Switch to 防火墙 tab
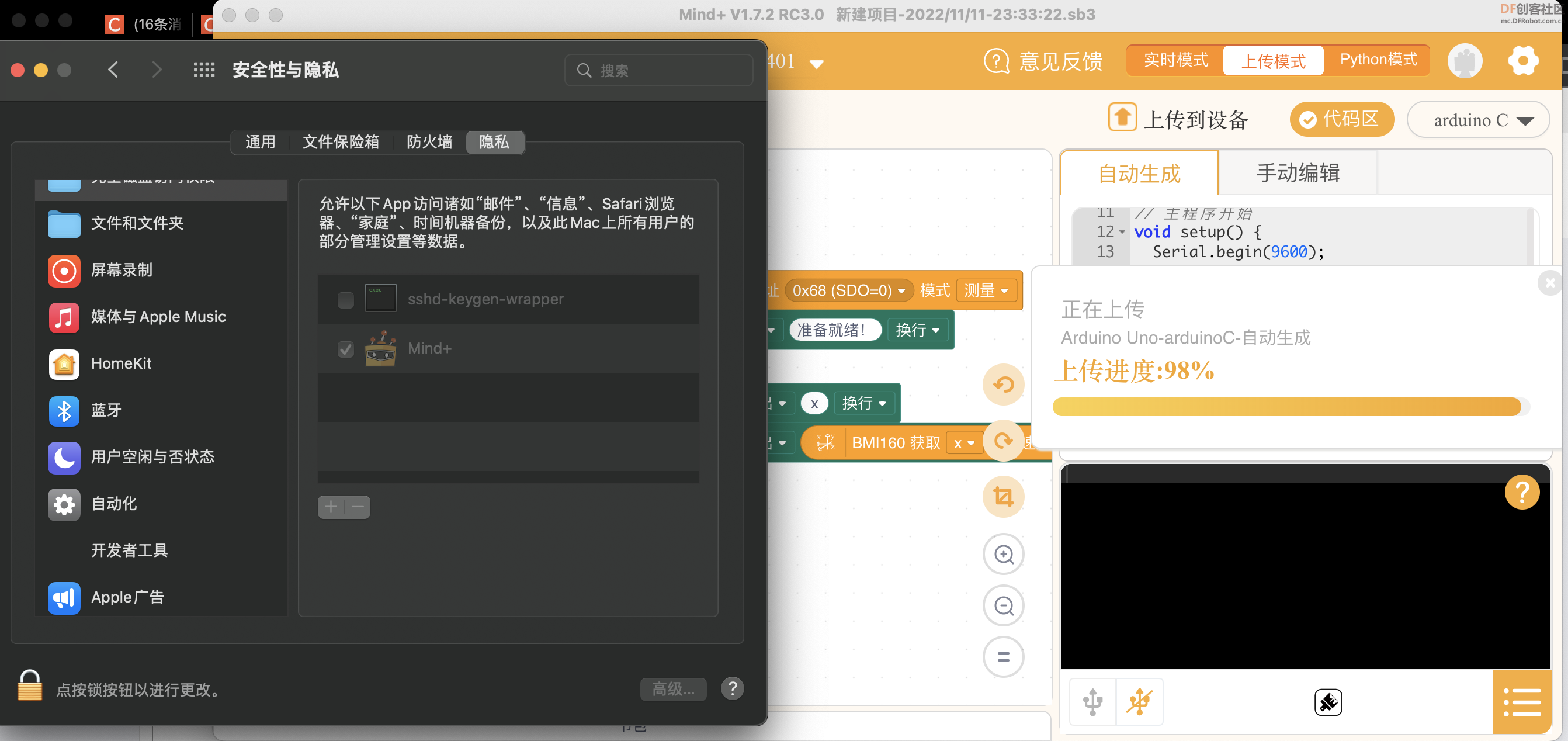This screenshot has height=741, width=1568. [x=429, y=143]
